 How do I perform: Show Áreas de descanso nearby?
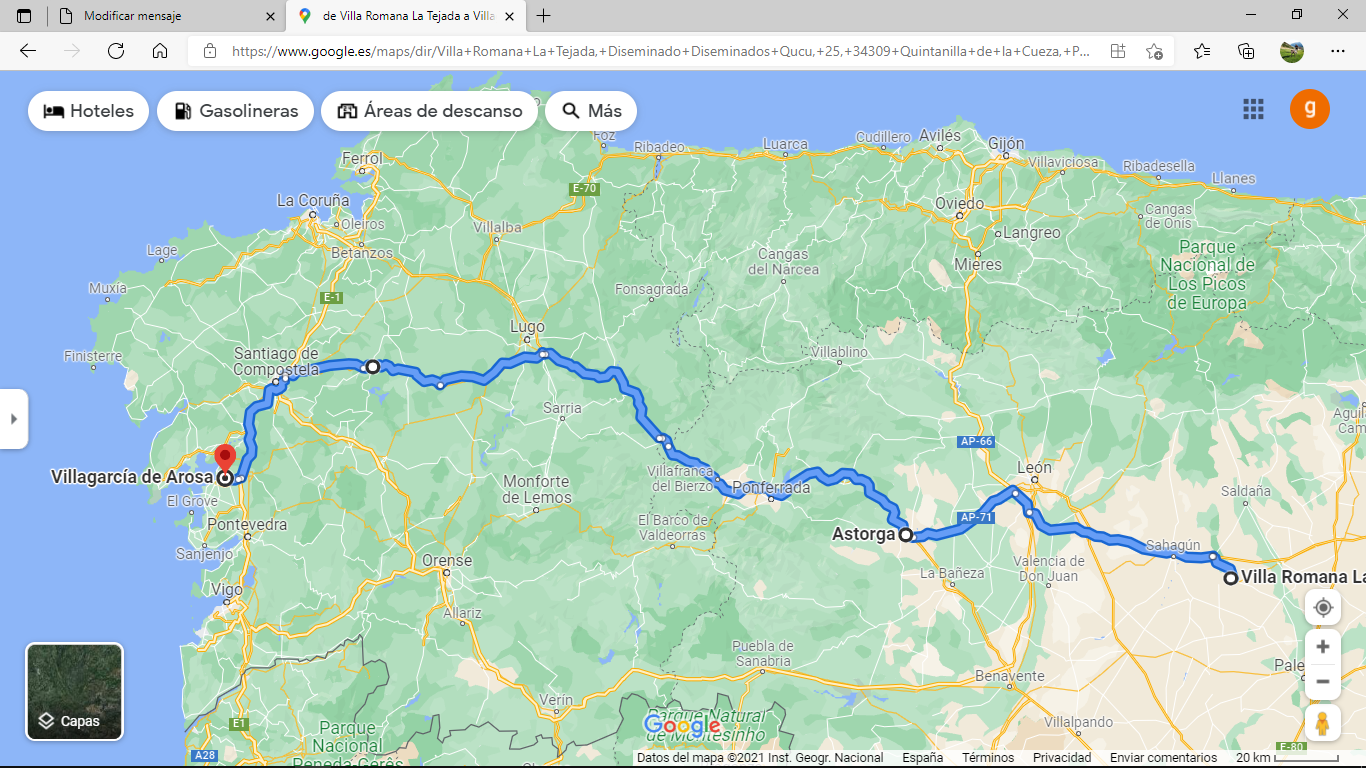pyautogui.click(x=429, y=111)
